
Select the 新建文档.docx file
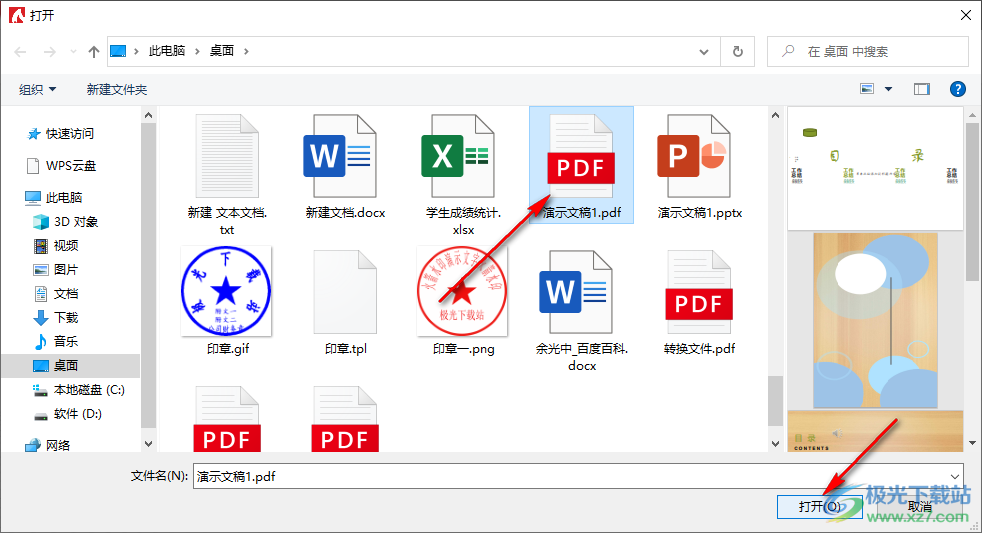coord(345,167)
